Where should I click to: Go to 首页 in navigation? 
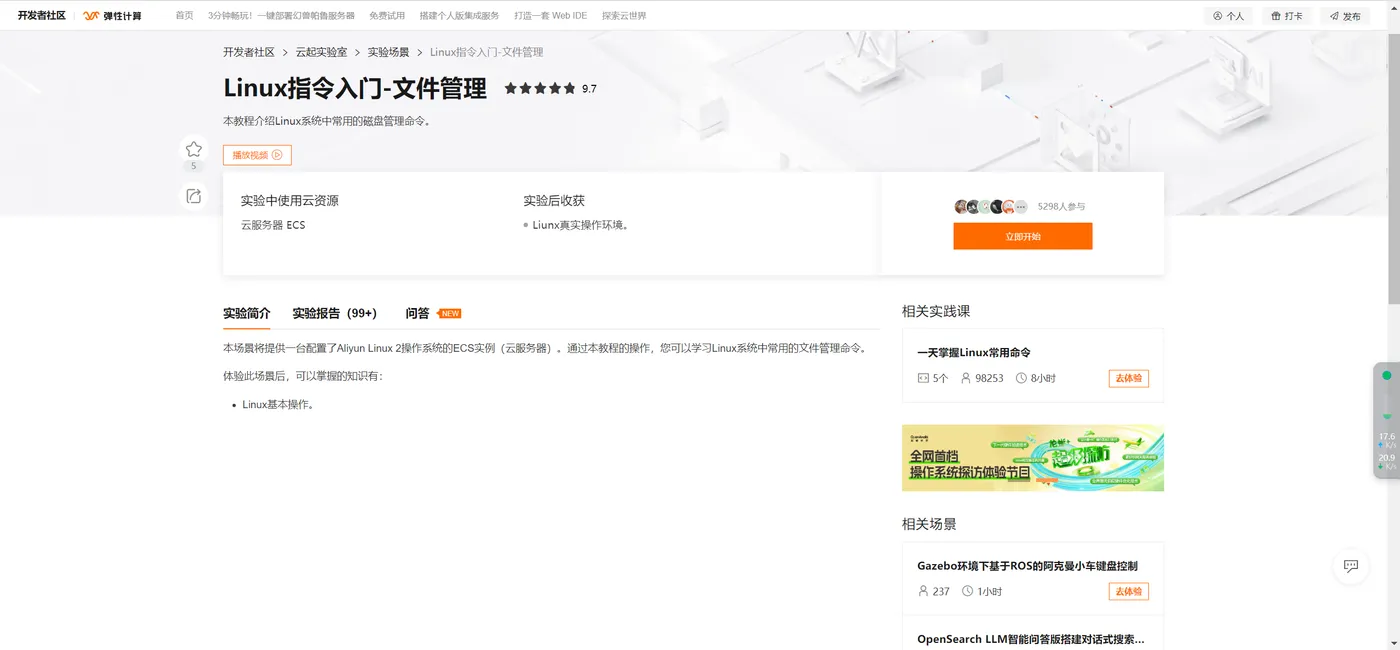[184, 16]
